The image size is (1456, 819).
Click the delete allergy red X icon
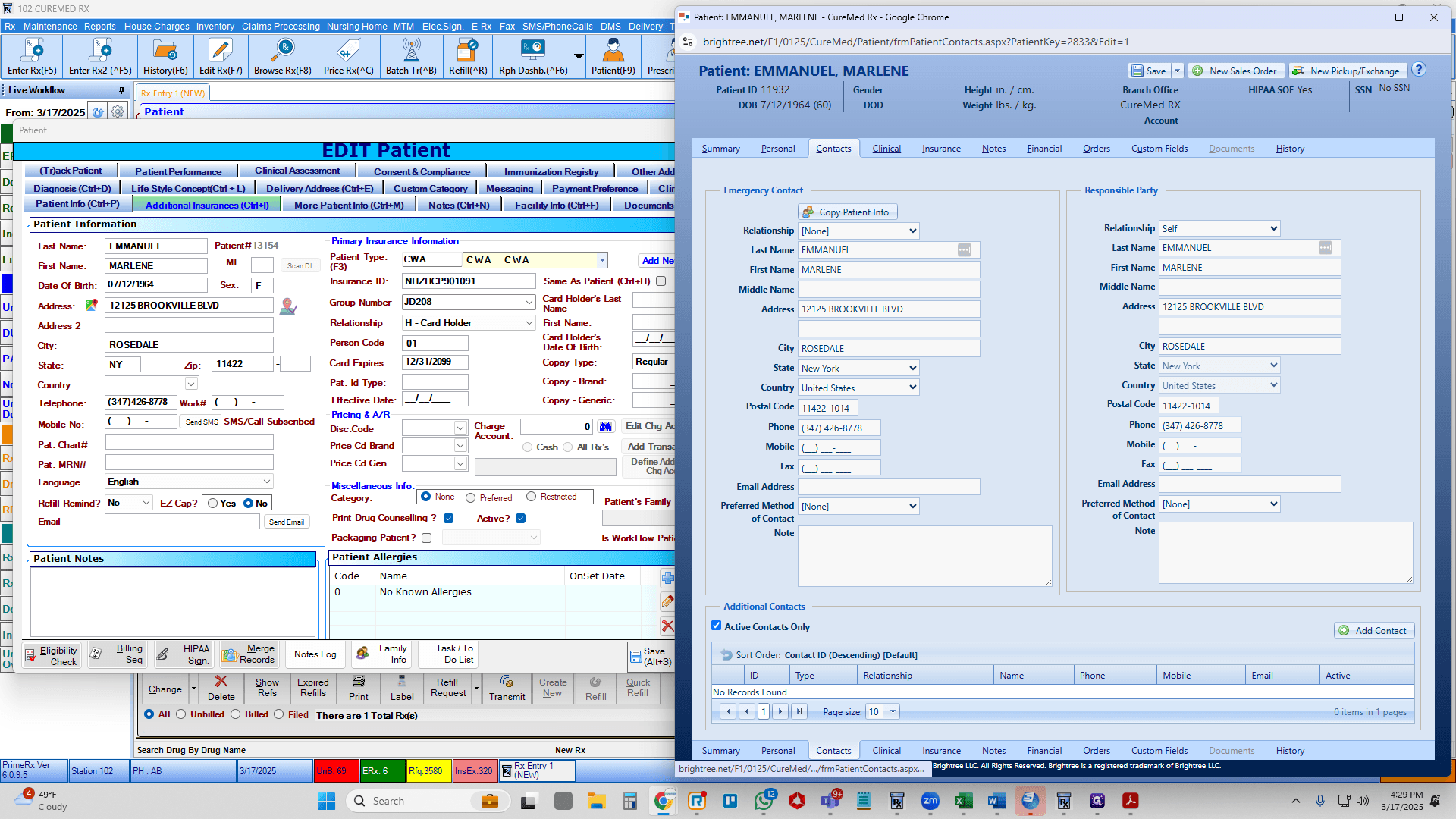667,626
